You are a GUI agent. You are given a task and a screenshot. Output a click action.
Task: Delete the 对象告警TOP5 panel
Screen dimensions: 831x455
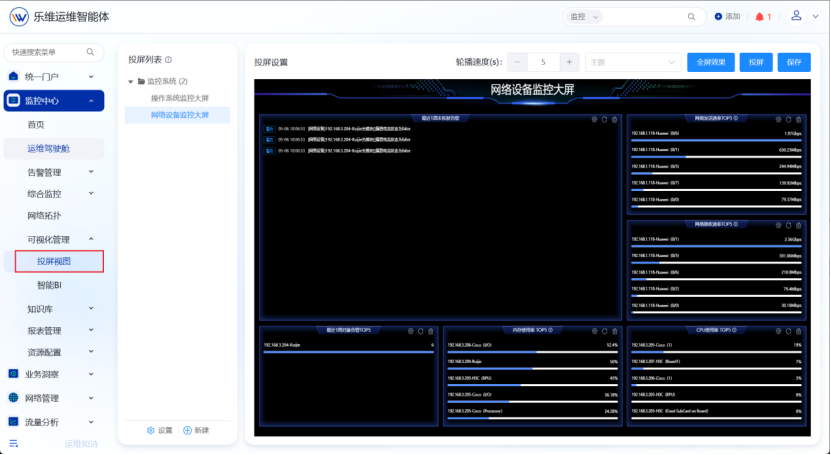[431, 331]
